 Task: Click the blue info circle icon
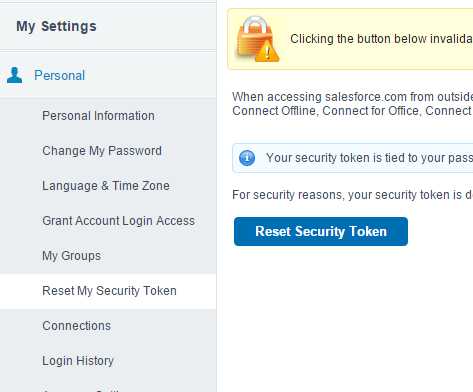tap(247, 158)
